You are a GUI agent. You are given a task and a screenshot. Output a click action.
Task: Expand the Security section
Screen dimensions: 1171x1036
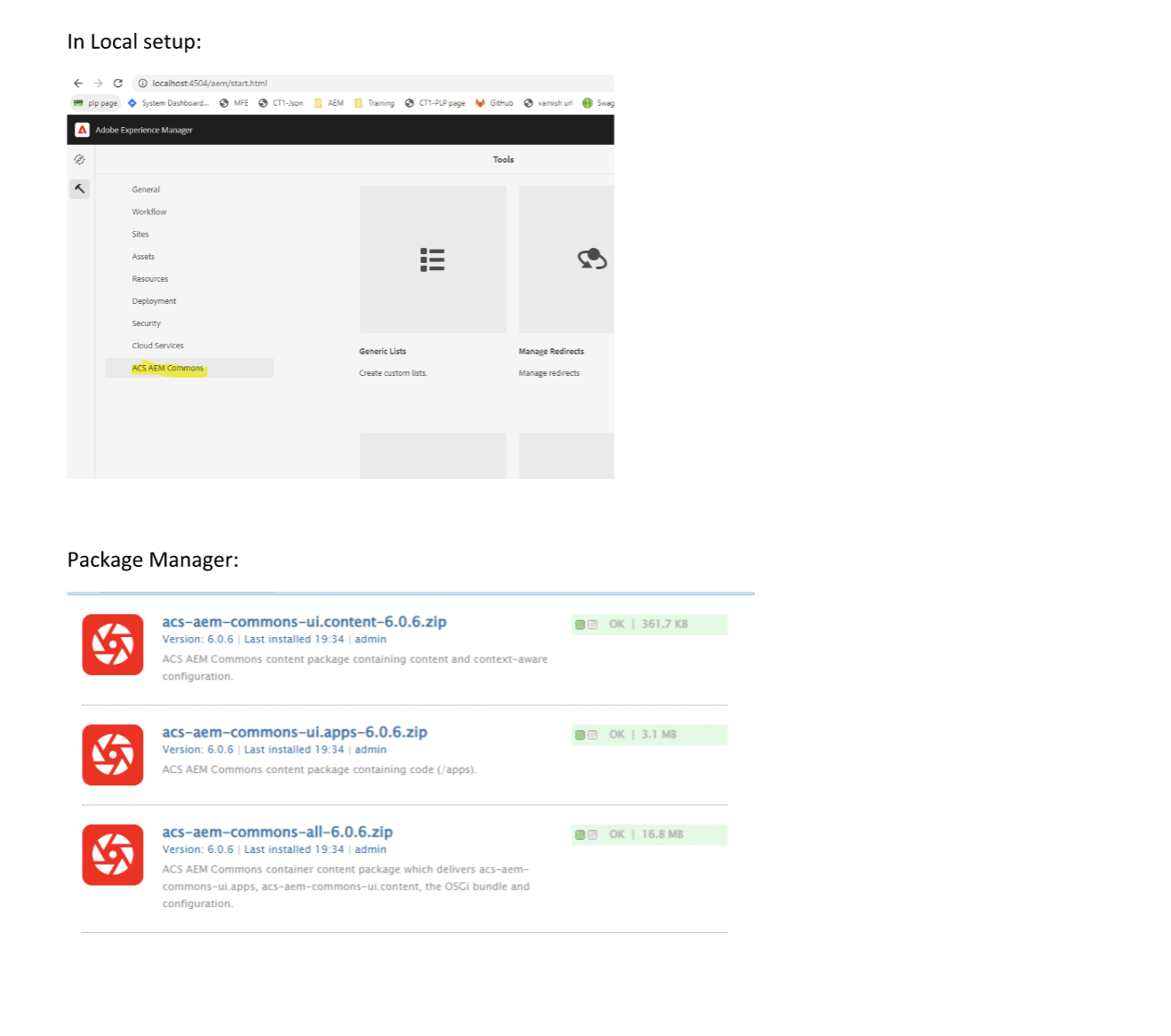pos(146,323)
